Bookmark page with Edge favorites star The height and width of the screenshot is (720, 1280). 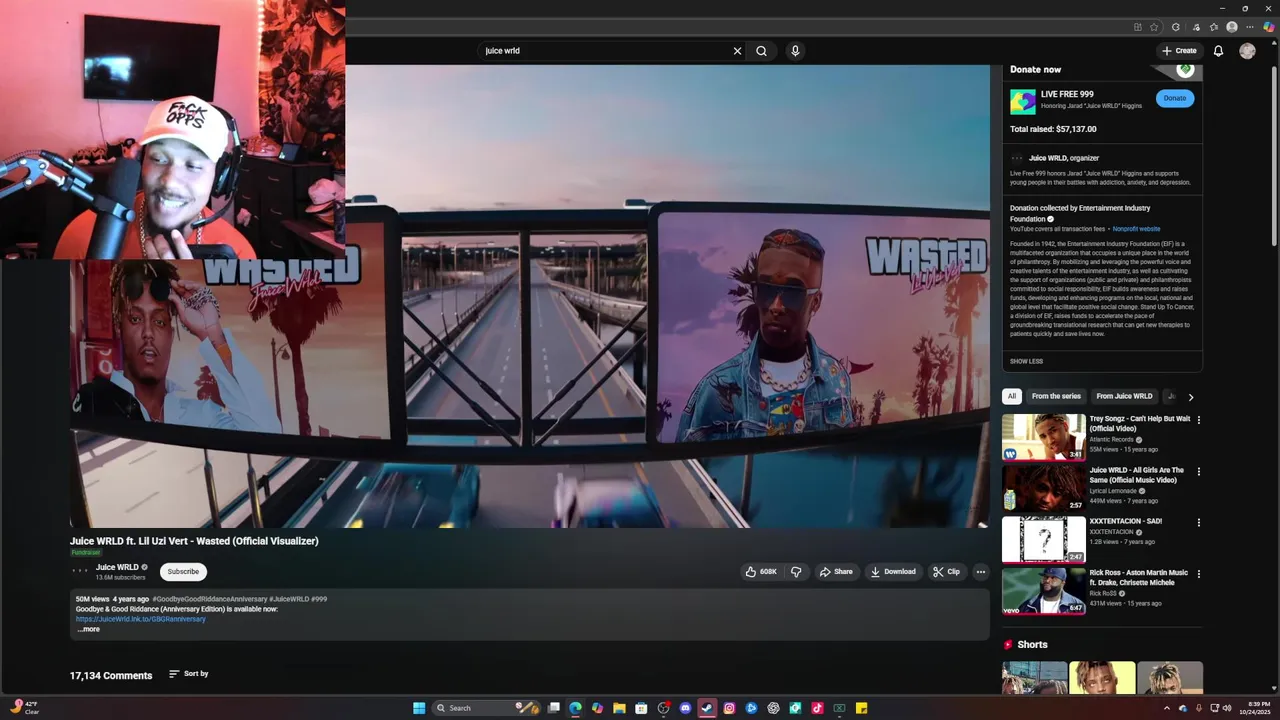coord(1154,27)
